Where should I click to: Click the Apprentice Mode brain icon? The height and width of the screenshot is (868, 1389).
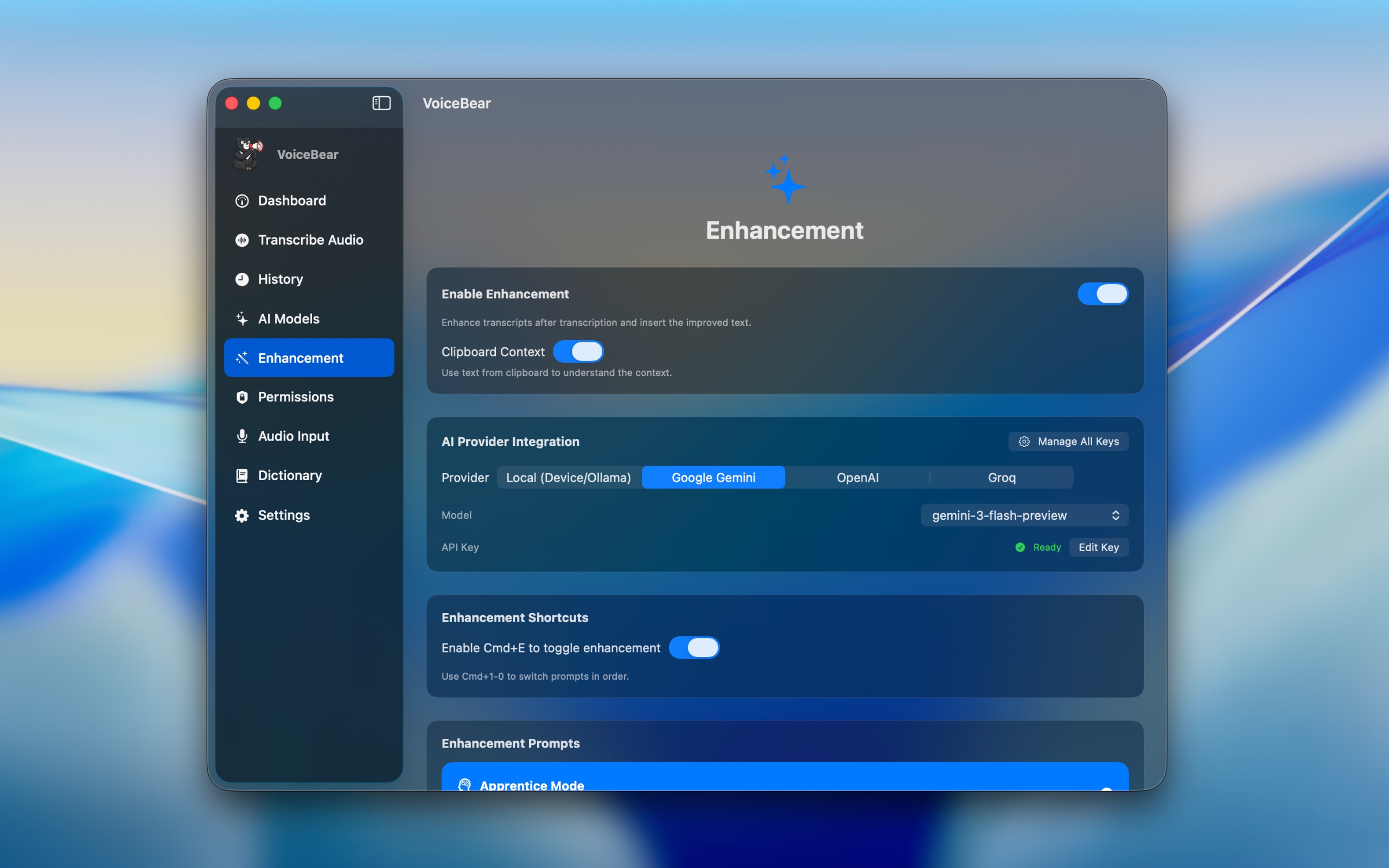point(464,785)
